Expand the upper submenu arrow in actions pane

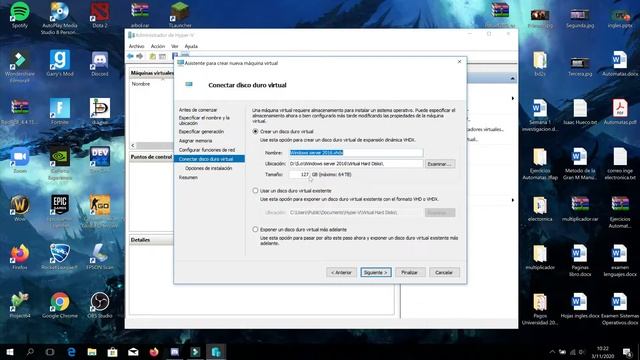point(513,98)
